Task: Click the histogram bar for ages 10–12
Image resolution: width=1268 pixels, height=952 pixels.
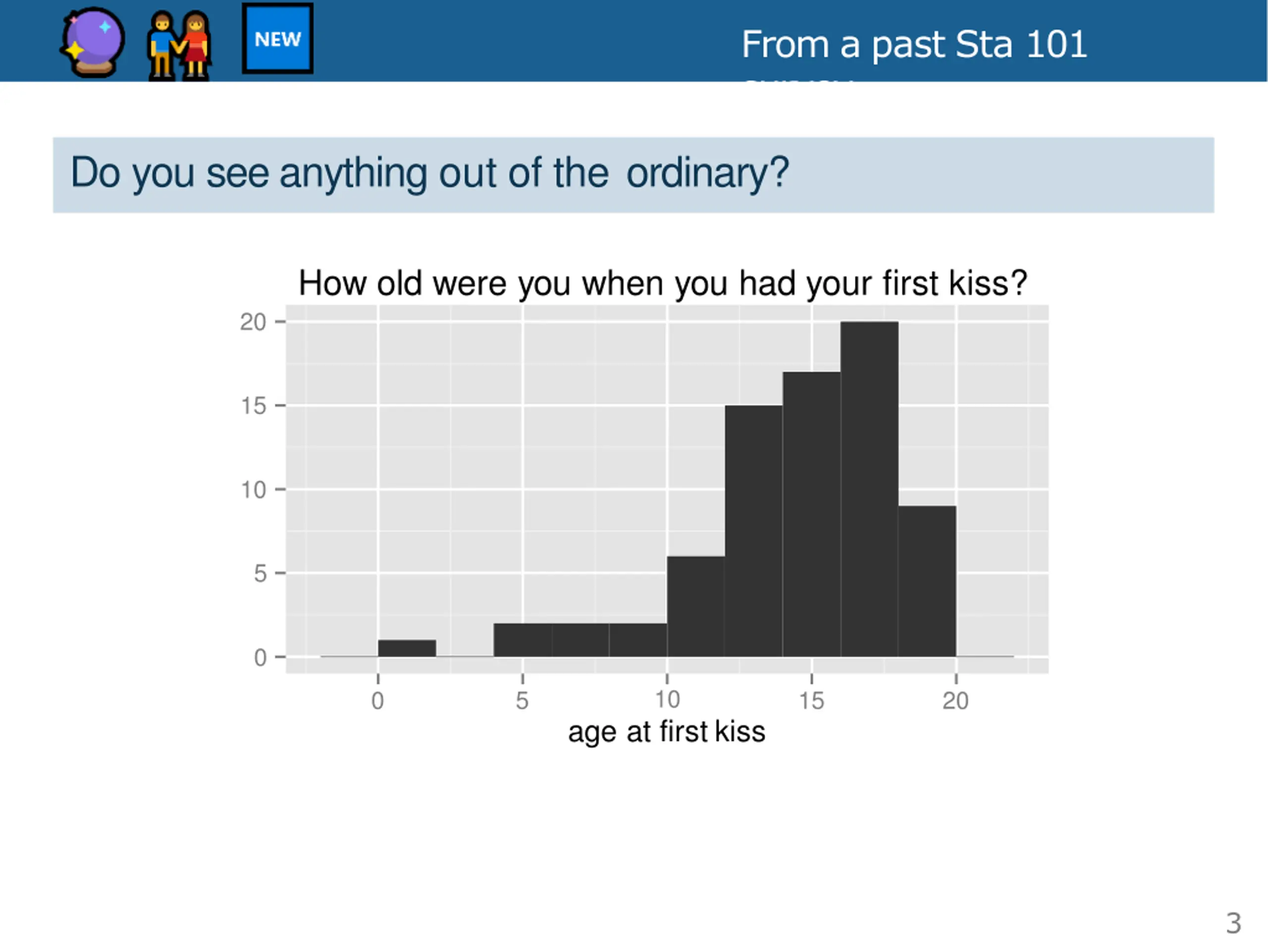Action: tap(696, 606)
